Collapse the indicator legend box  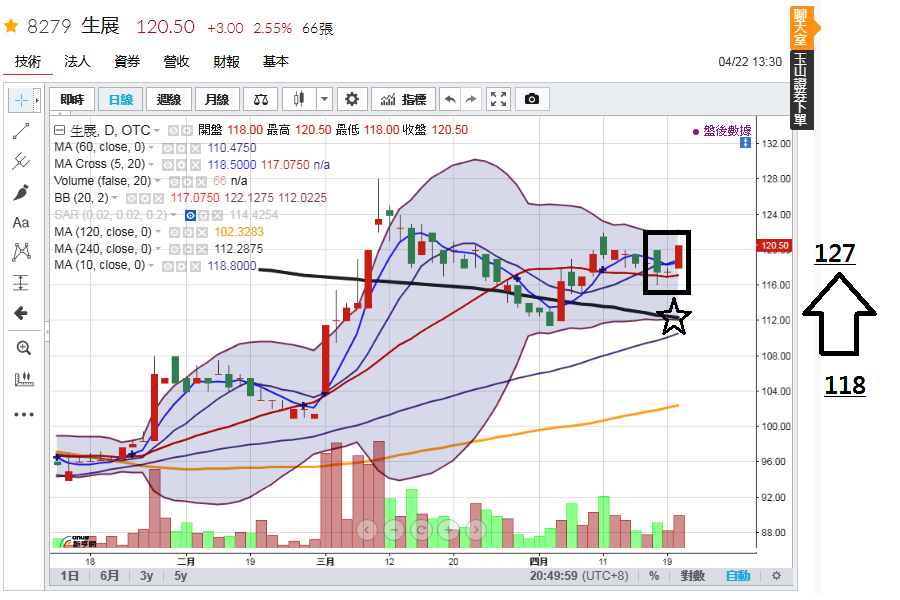click(59, 130)
